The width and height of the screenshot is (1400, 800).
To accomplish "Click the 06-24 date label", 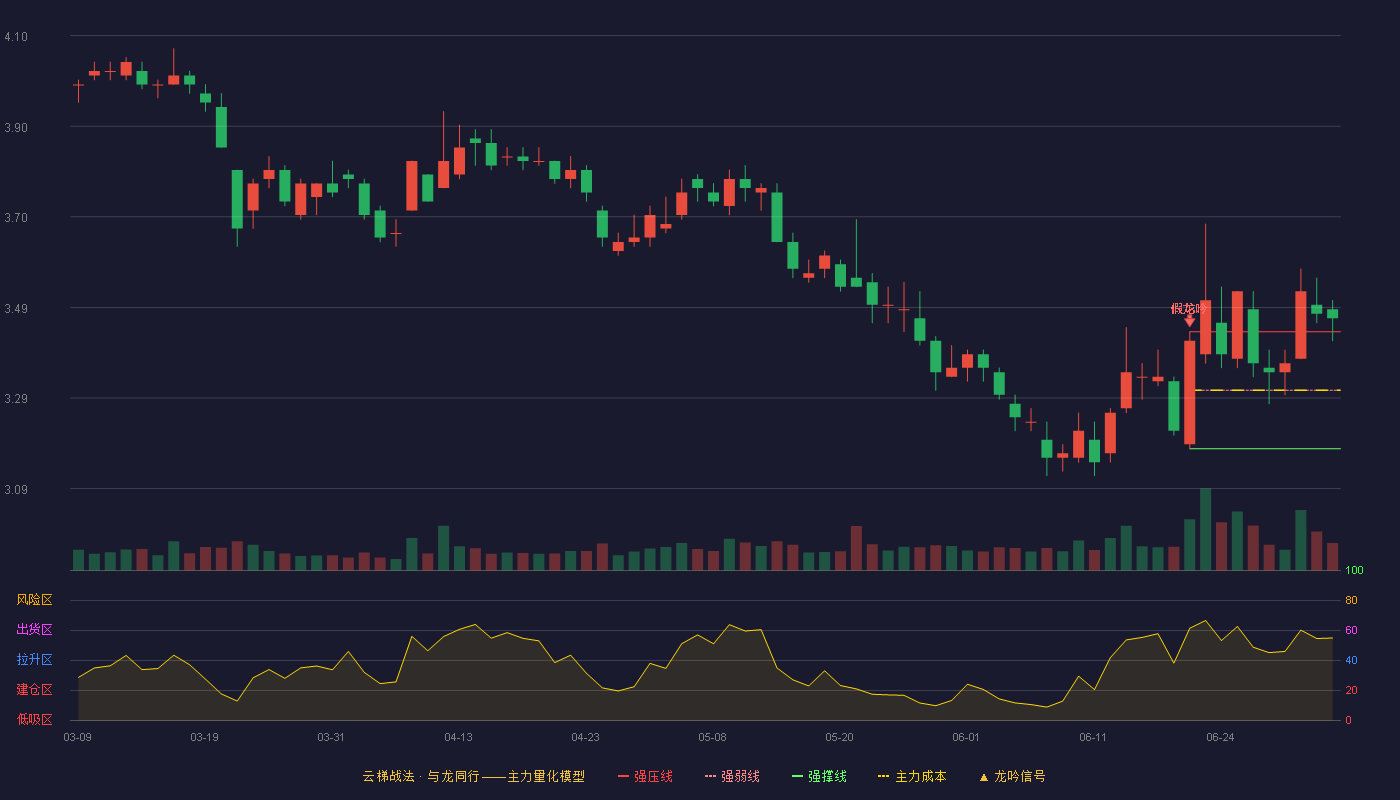I will point(1220,737).
